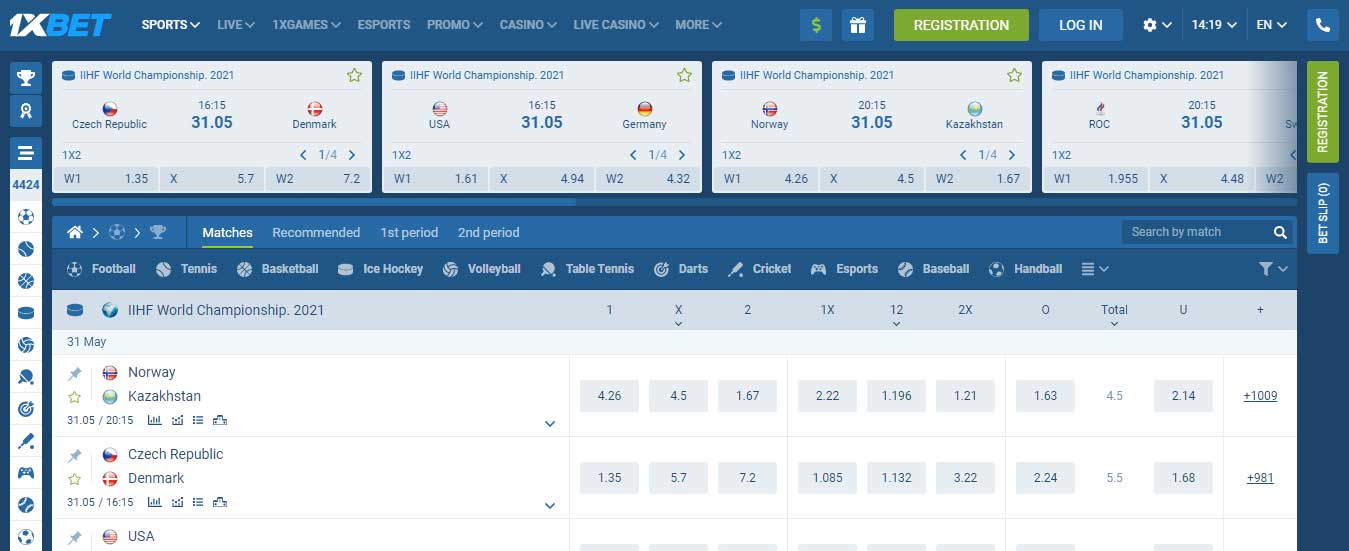Switch to the Recommended tab
Image resolution: width=1349 pixels, height=551 pixels.
pos(316,232)
